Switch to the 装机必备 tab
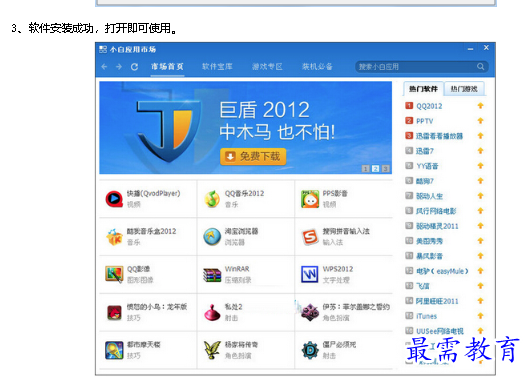528x381 pixels. click(317, 67)
